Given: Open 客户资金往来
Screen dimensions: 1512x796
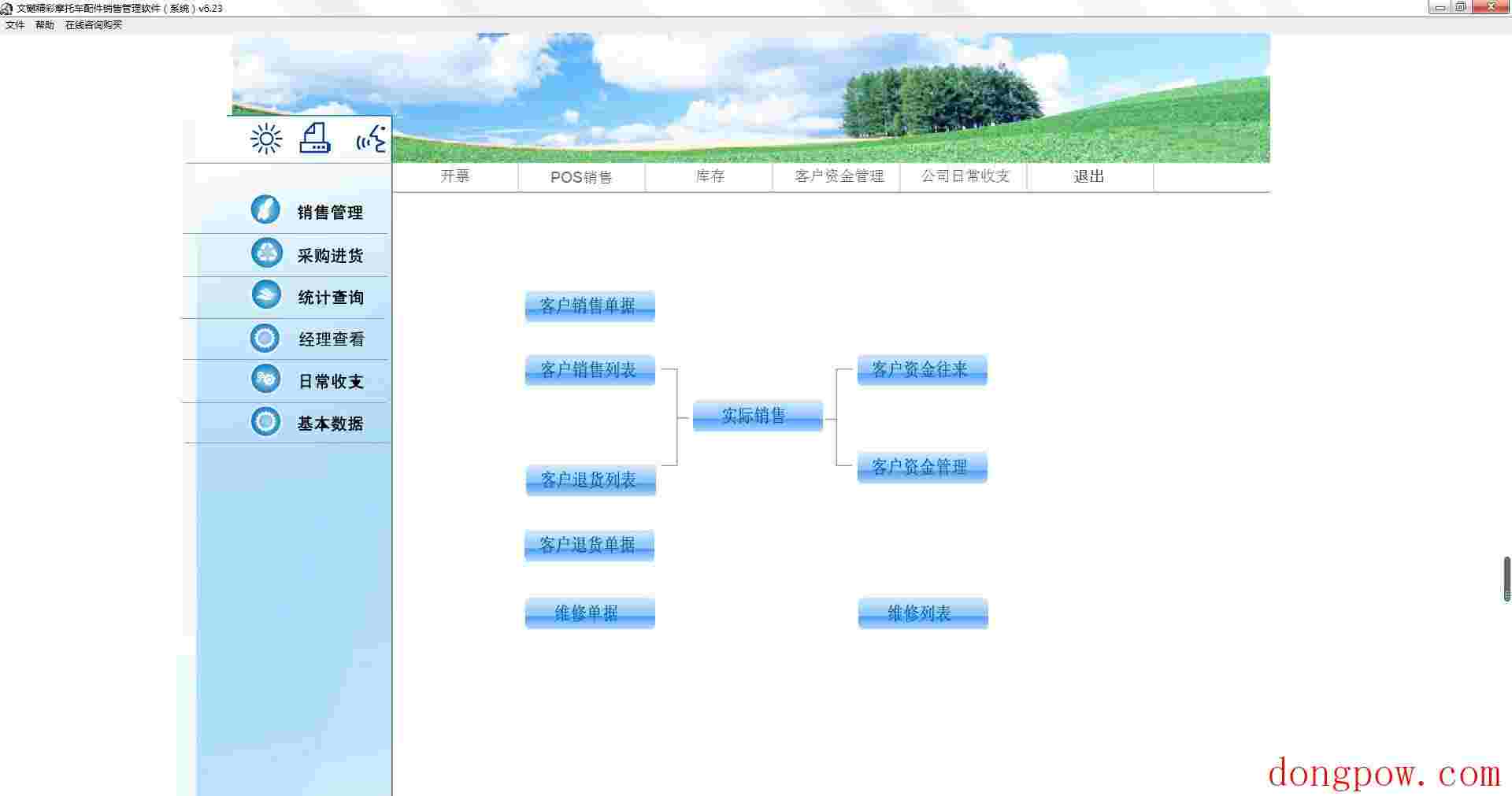Looking at the screenshot, I should (x=922, y=370).
